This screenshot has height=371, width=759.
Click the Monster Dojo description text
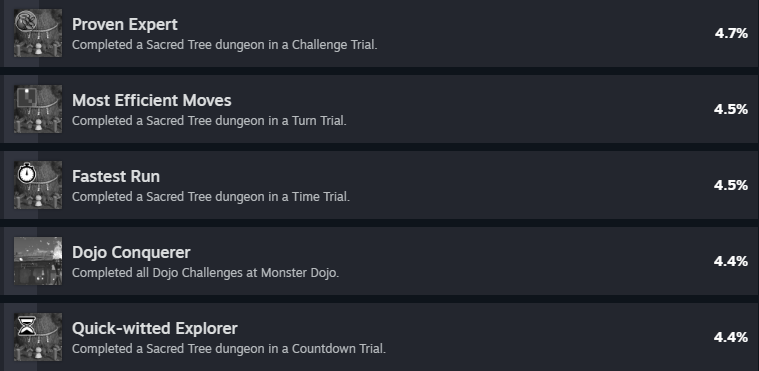(206, 273)
